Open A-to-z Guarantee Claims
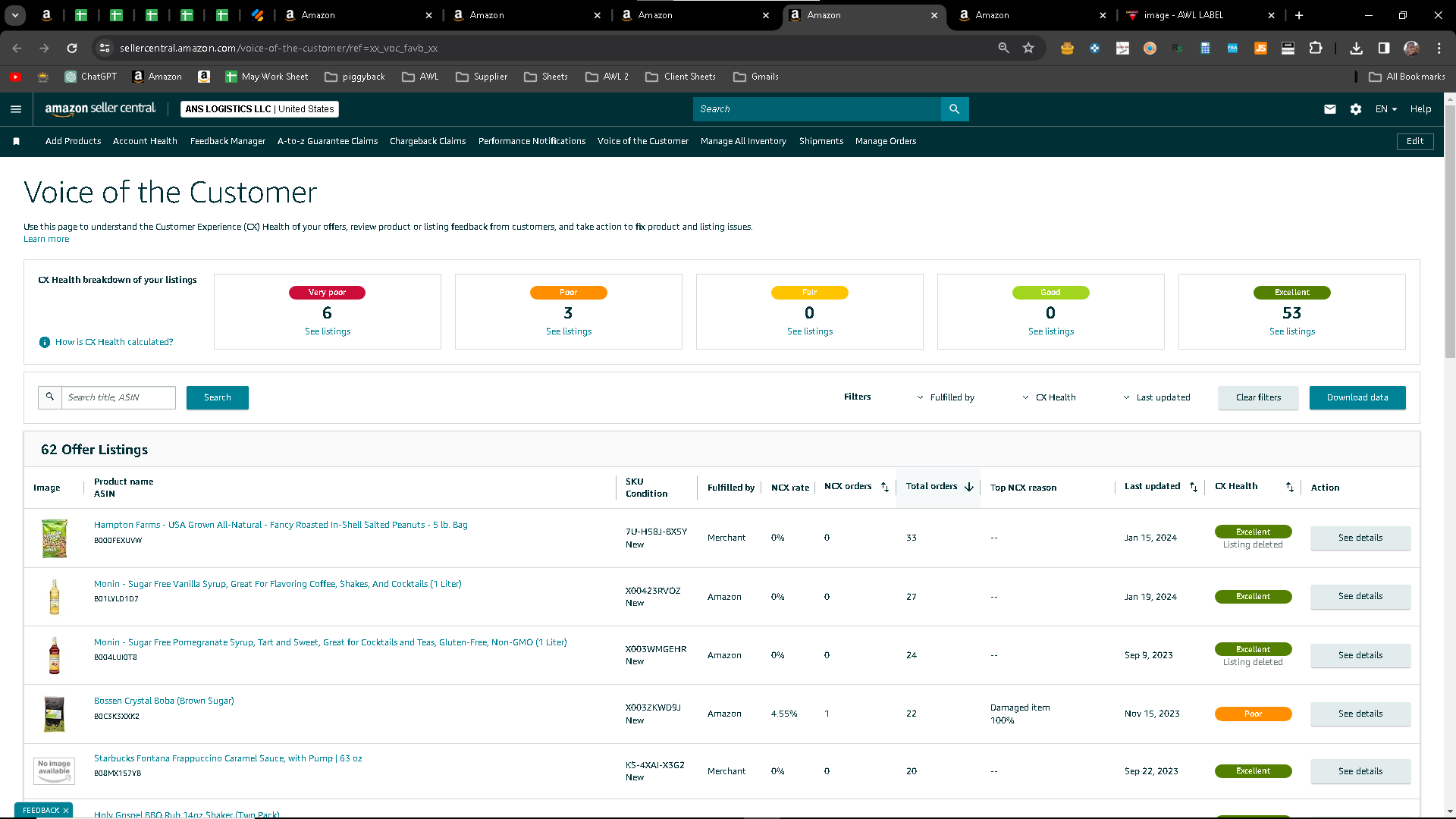 click(328, 141)
